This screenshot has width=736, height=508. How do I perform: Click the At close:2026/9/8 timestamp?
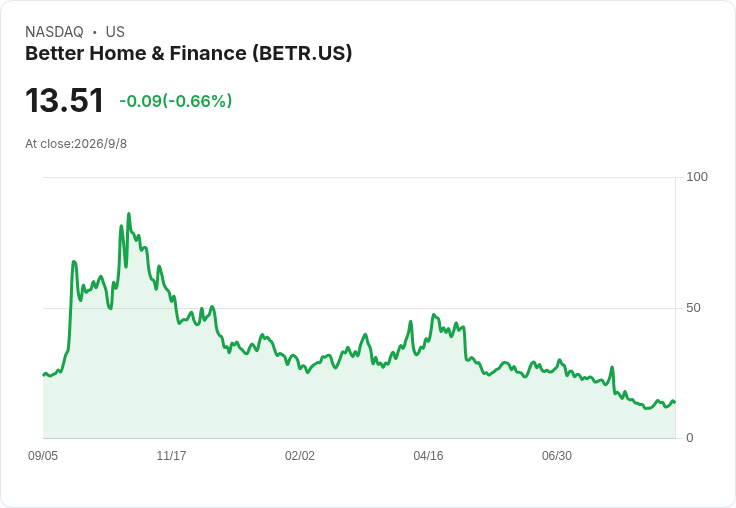[x=76, y=144]
